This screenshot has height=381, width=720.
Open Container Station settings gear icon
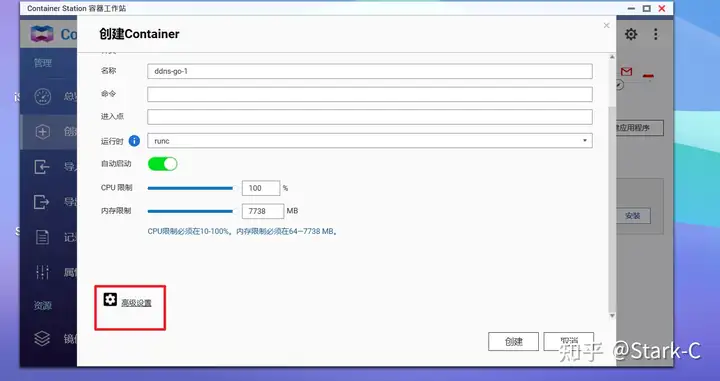[x=631, y=34]
